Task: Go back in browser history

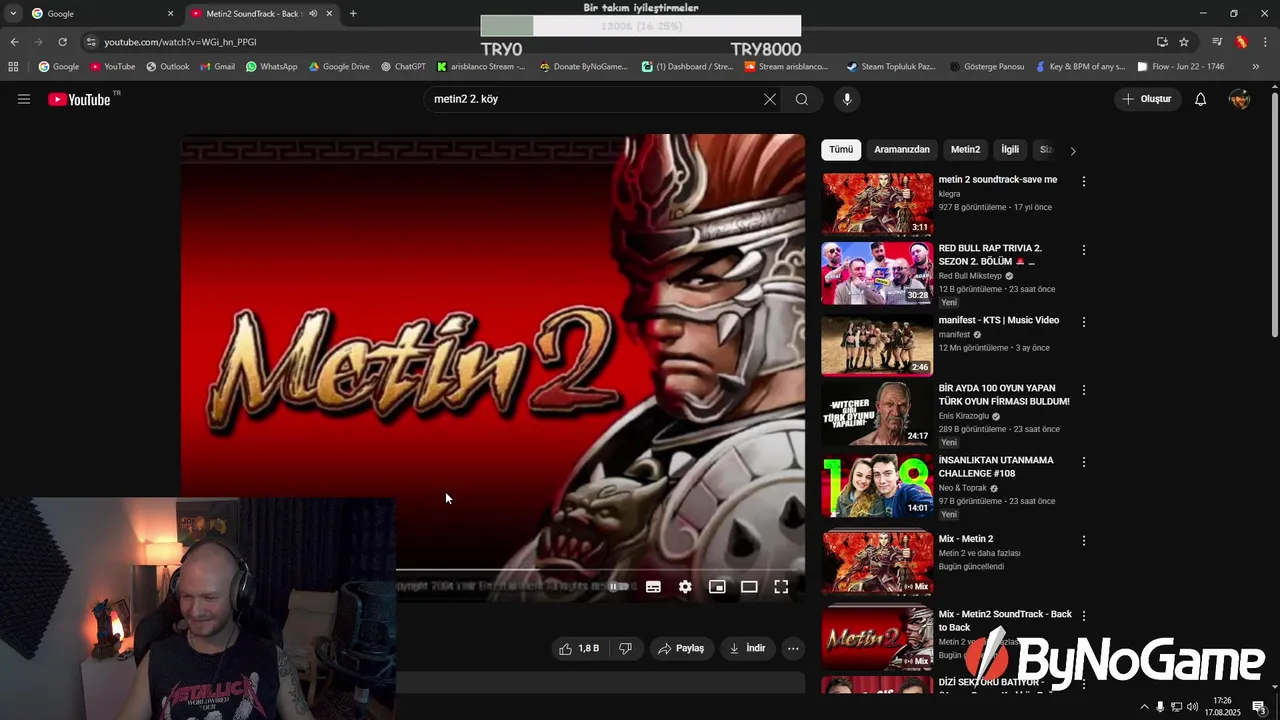Action: 14,42
